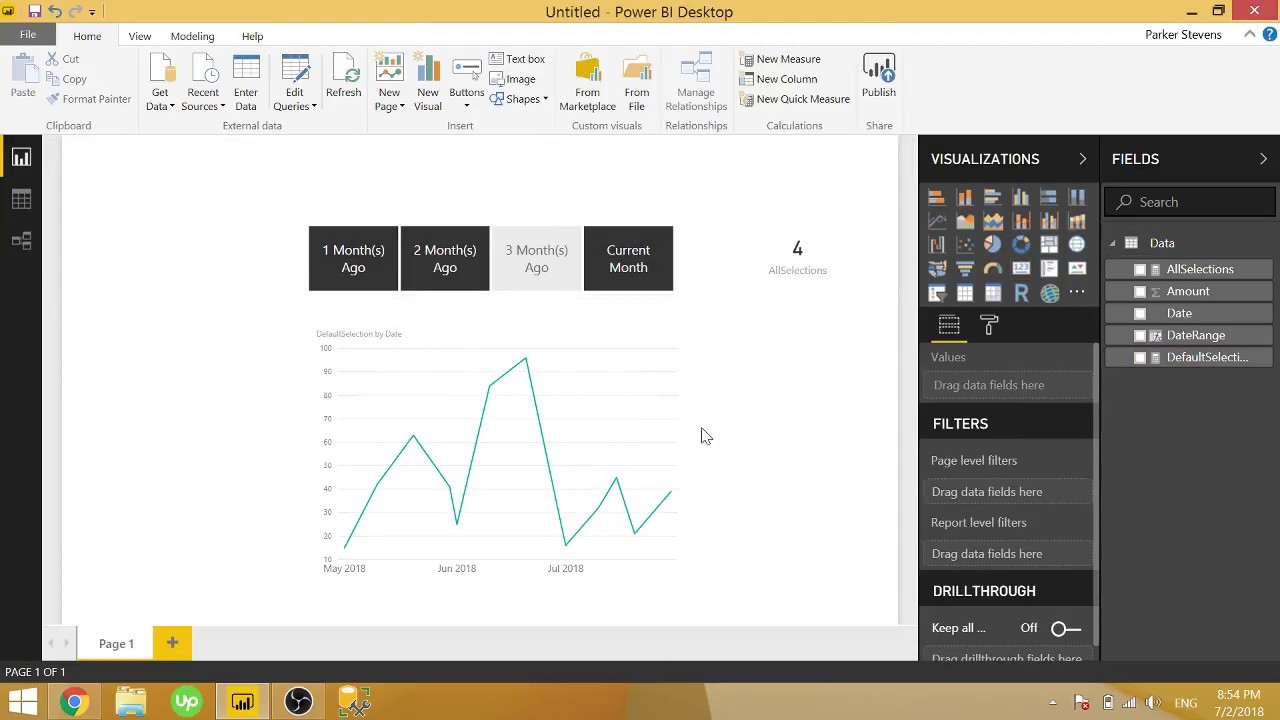This screenshot has width=1280, height=720.
Task: Choose the donut chart visualization
Action: click(x=1021, y=245)
